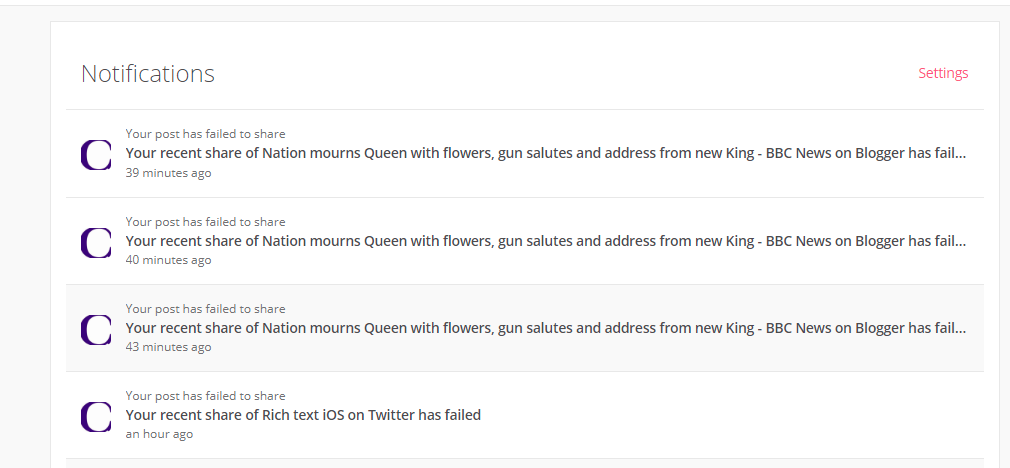Open the Rich text iOS on Twitter failed notification
Viewport: 1010px width, 468px height.
coord(303,415)
